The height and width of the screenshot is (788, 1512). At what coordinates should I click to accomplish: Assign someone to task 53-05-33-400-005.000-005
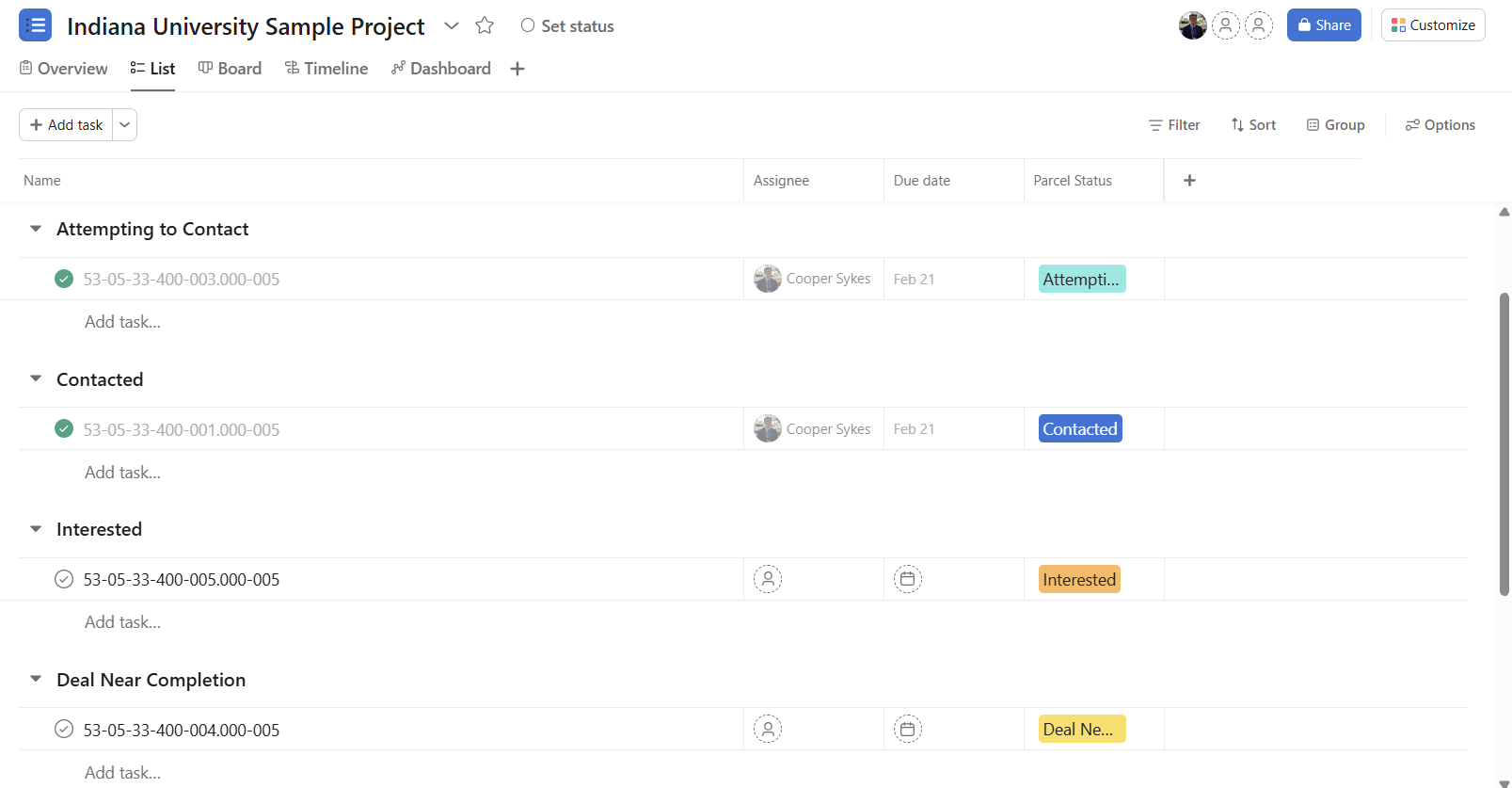click(768, 579)
